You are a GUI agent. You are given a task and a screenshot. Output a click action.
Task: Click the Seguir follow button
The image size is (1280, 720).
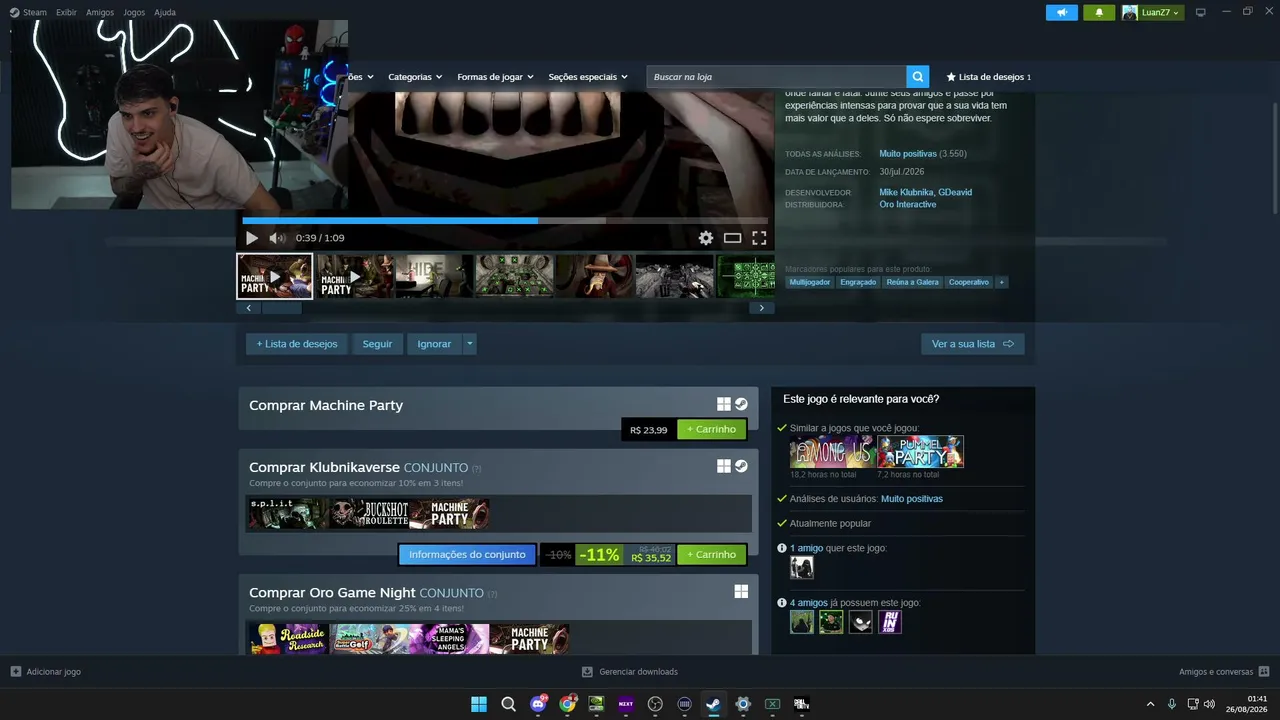(377, 344)
